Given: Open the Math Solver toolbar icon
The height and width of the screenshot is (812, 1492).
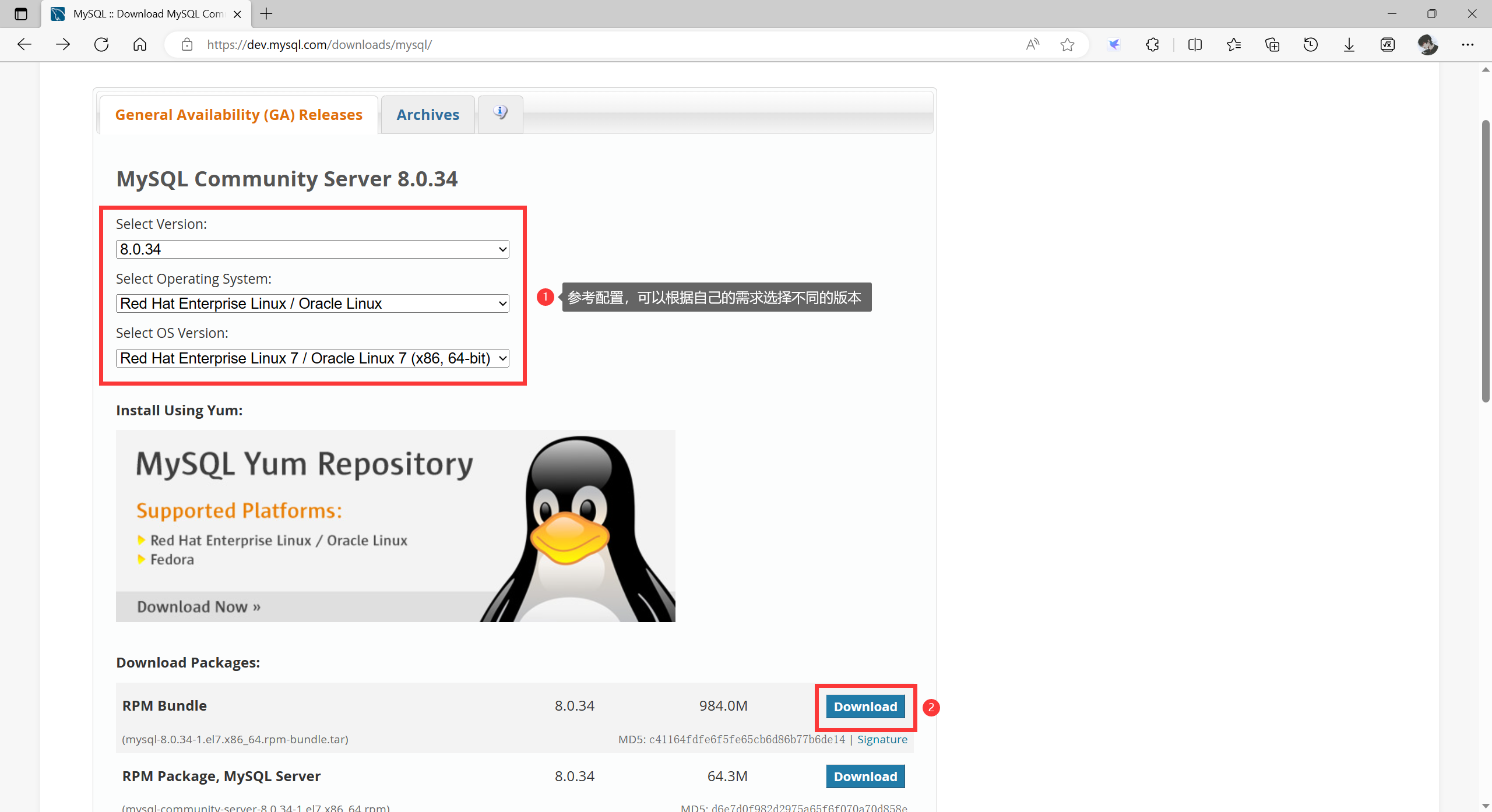Looking at the screenshot, I should coord(1388,44).
